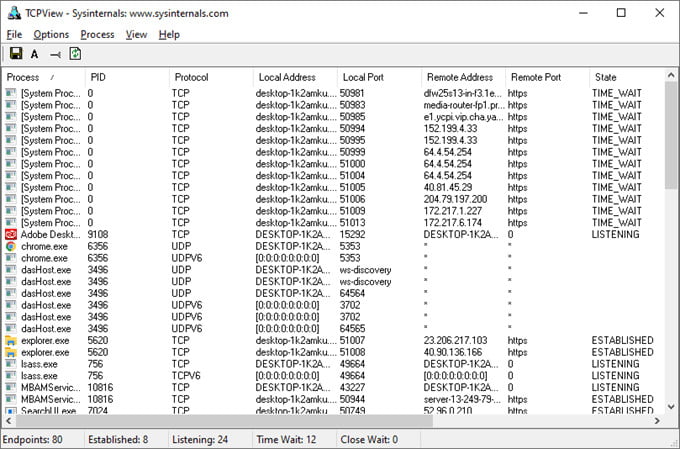Sort by the Remote Address column header

point(464,77)
